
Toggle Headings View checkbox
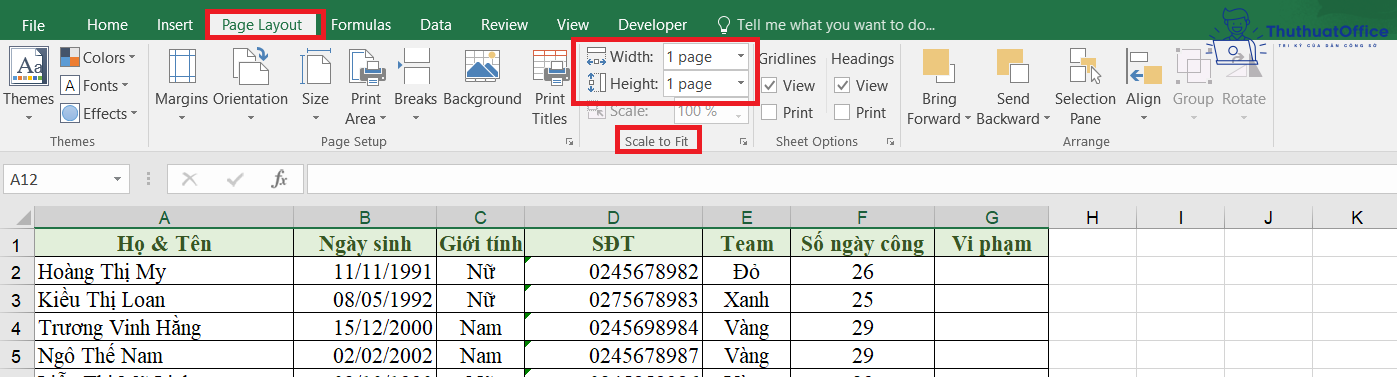click(x=842, y=86)
